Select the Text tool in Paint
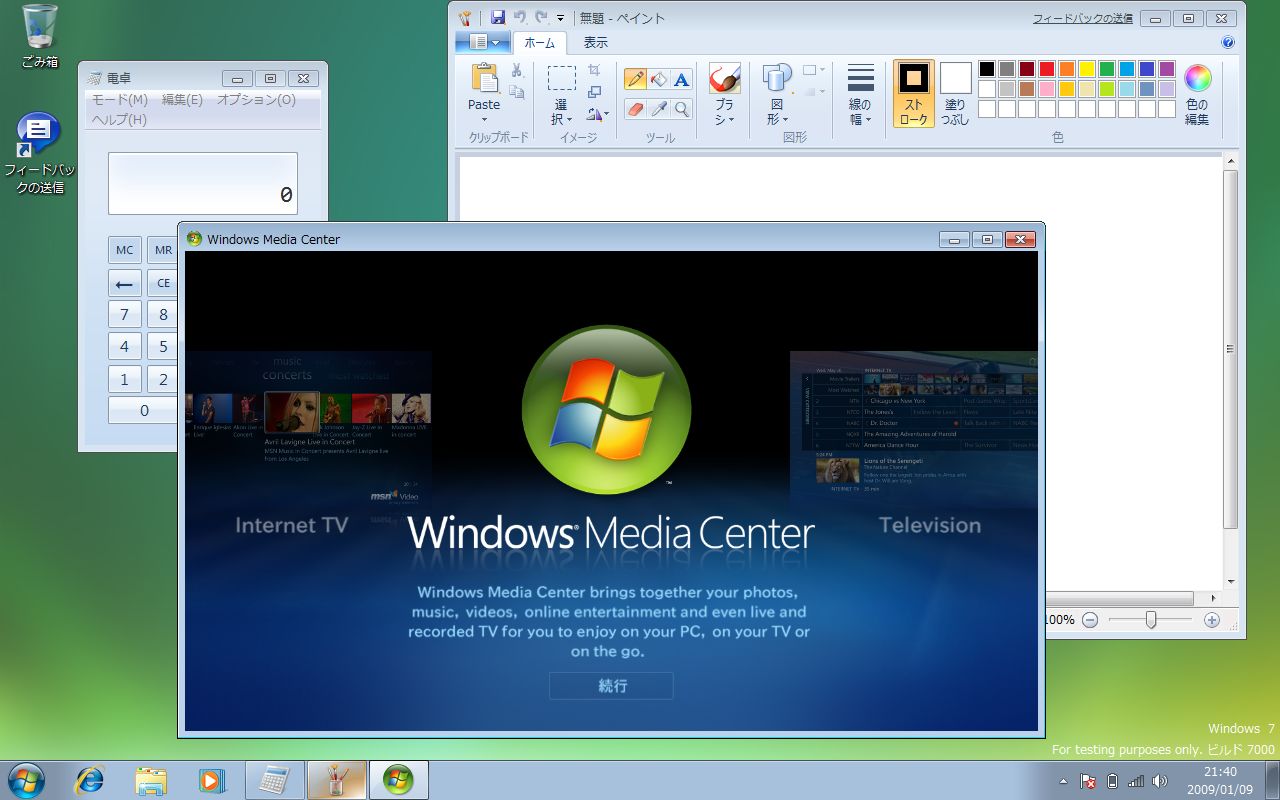This screenshot has width=1280, height=800. (681, 79)
